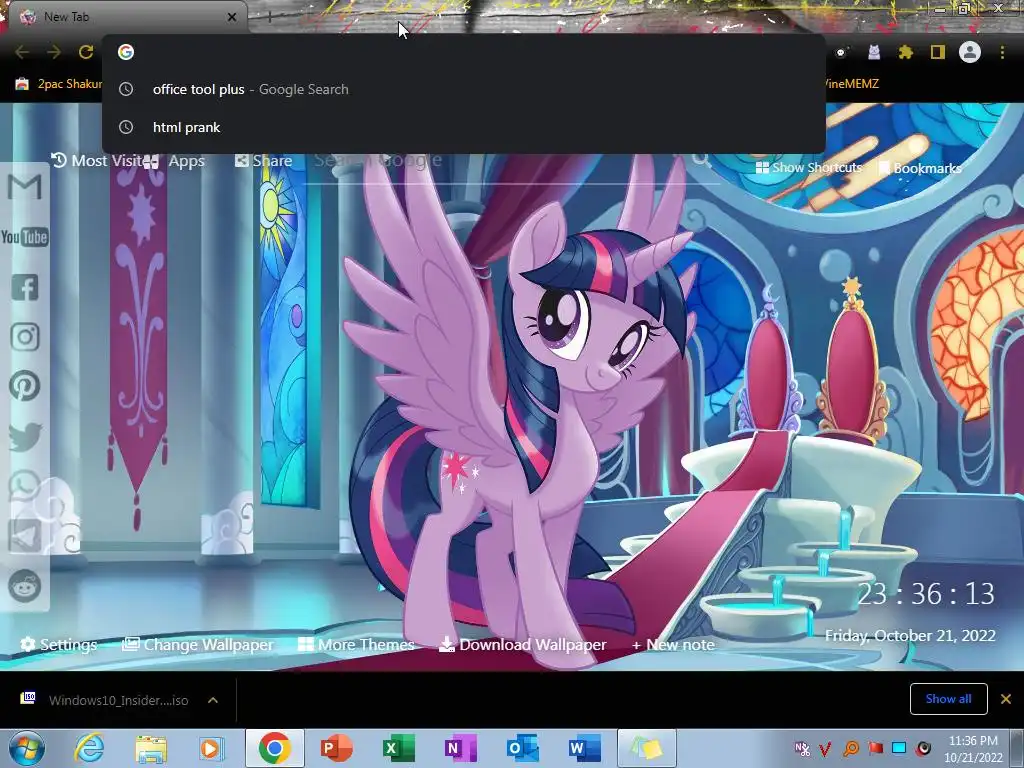Open Telegram shortcut in the sidebar
Viewport: 1024px width, 768px height.
[25, 536]
